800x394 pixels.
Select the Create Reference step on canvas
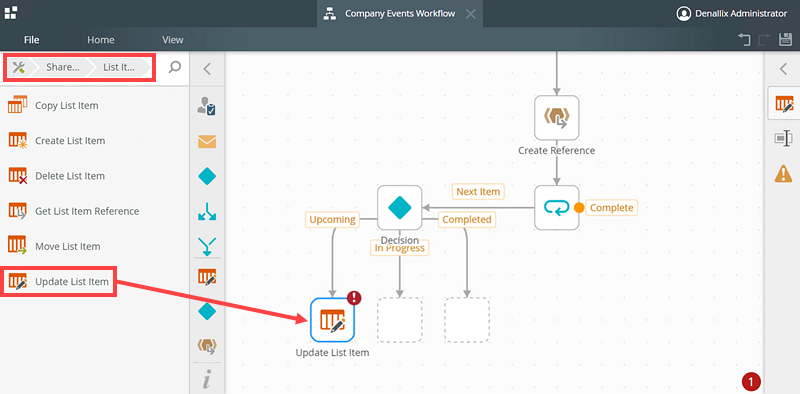(x=557, y=117)
